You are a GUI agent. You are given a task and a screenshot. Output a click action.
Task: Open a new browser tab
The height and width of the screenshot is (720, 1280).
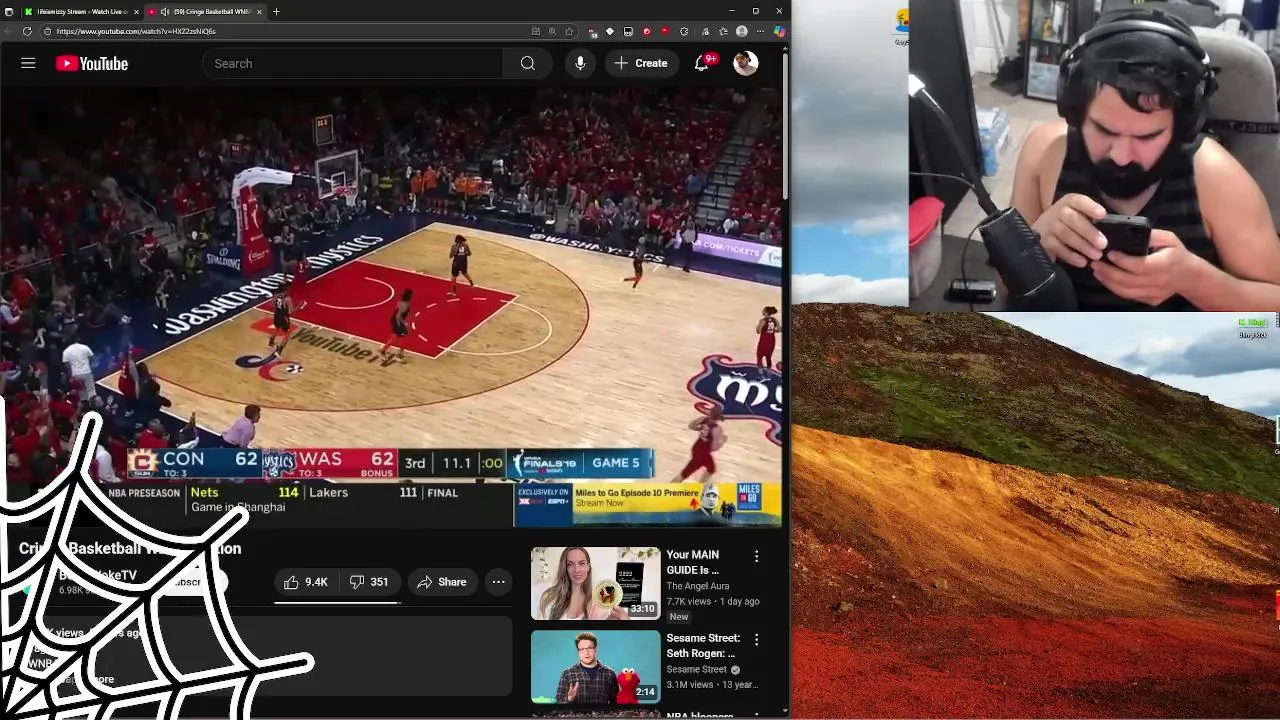click(276, 11)
